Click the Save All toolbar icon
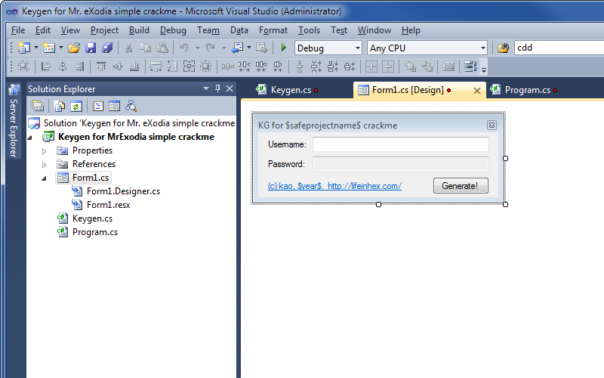604x378 pixels. click(107, 48)
